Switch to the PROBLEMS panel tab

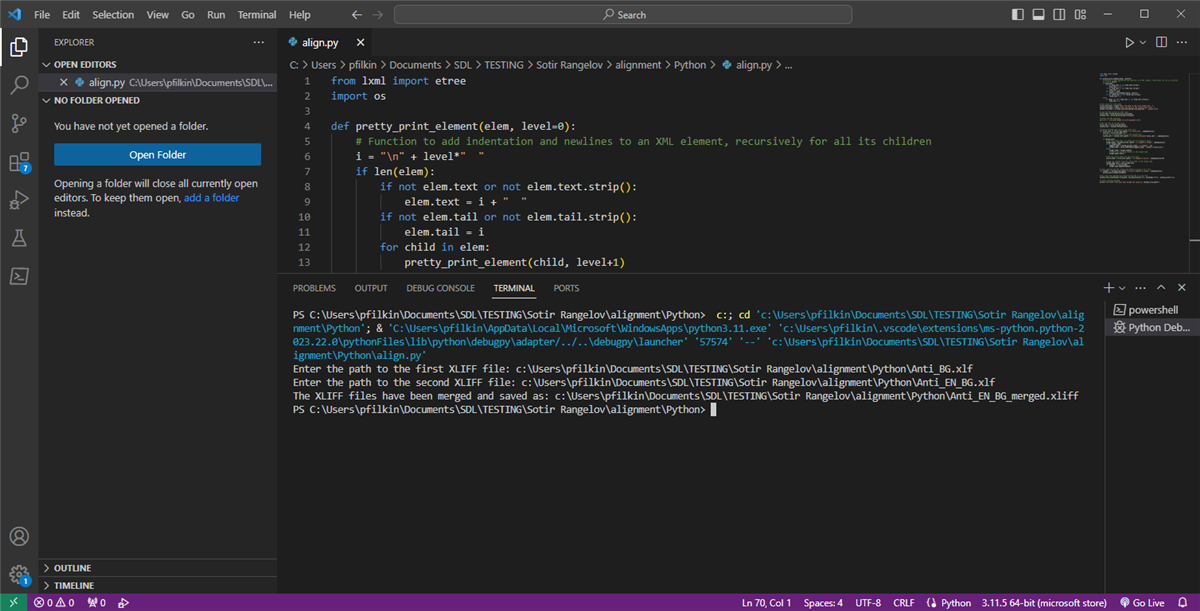coord(314,288)
